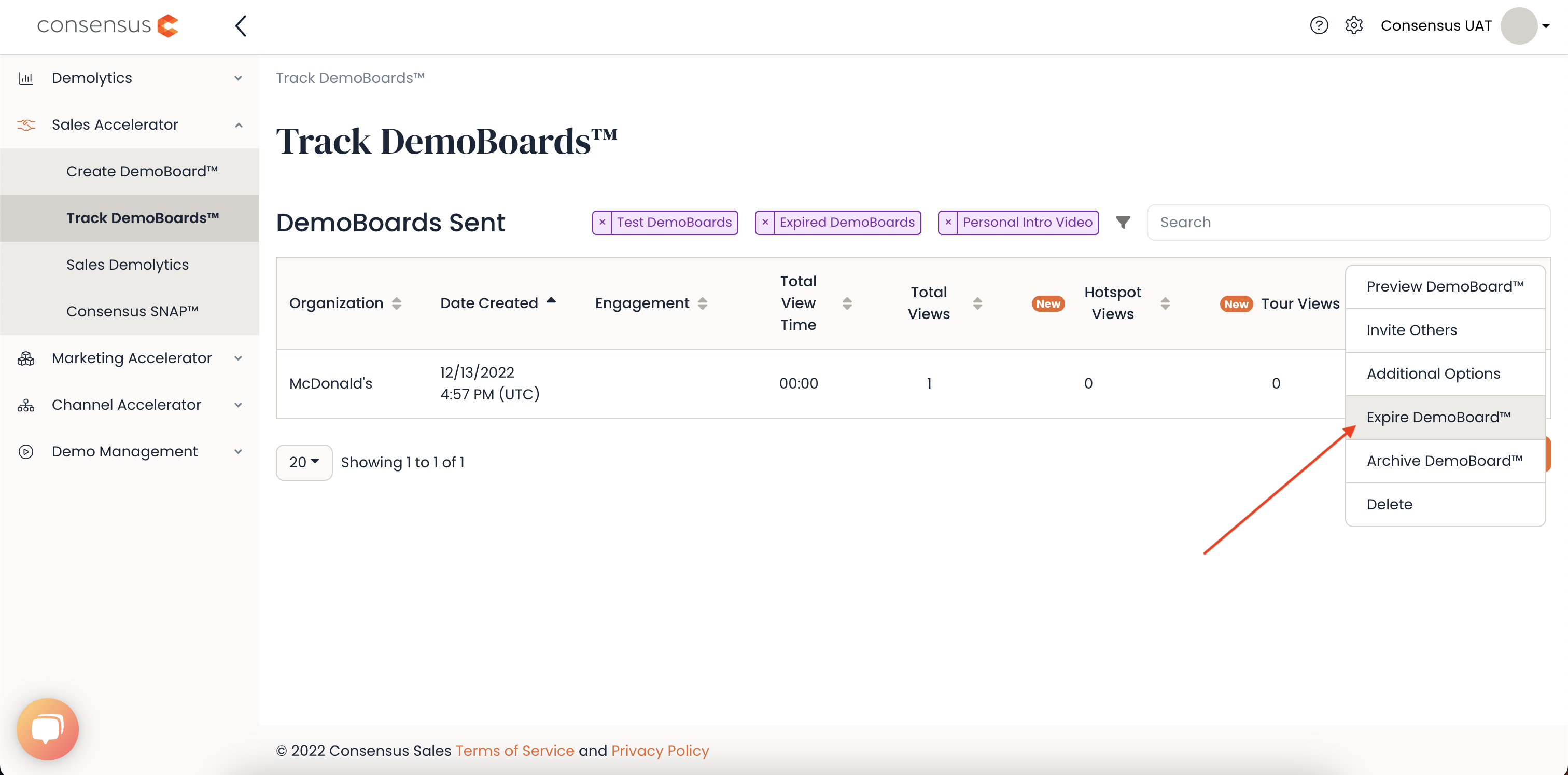
Task: Click the McDonald's organization cell
Action: point(330,383)
